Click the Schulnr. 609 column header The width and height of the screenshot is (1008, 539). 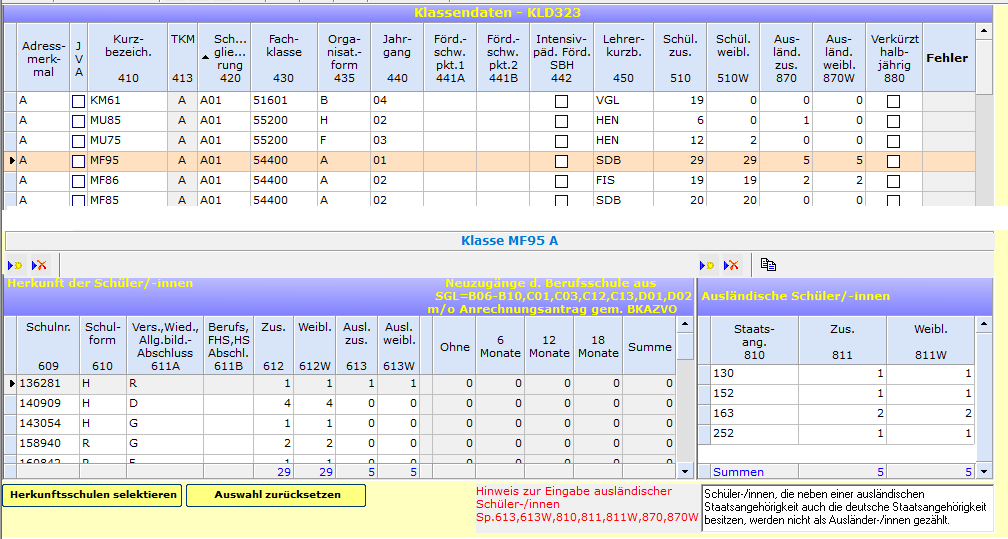coord(48,345)
